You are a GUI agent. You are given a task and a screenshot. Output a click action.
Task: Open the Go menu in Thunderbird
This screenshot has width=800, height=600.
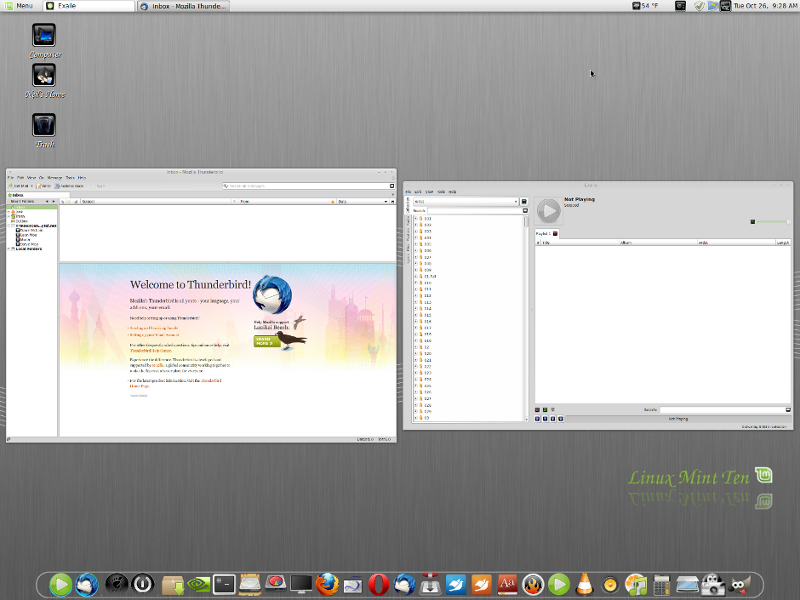41,178
